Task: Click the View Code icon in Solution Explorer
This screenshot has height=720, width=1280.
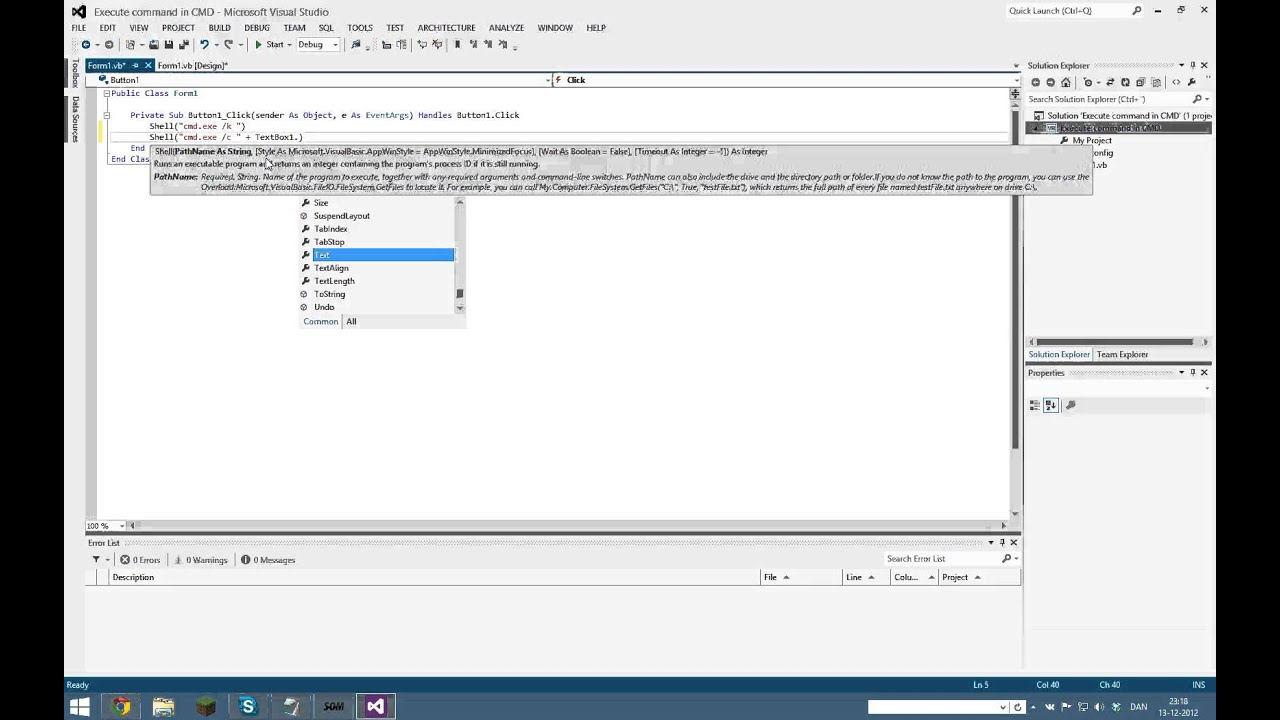Action: pyautogui.click(x=1176, y=83)
